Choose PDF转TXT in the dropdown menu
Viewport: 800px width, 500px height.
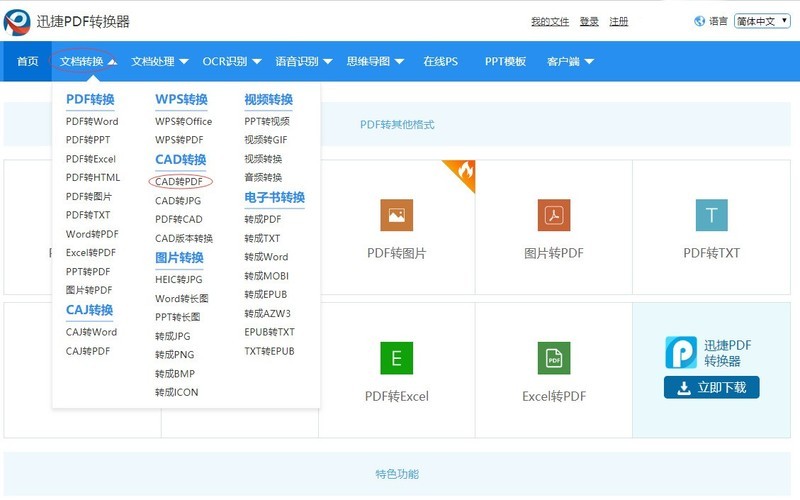88,215
